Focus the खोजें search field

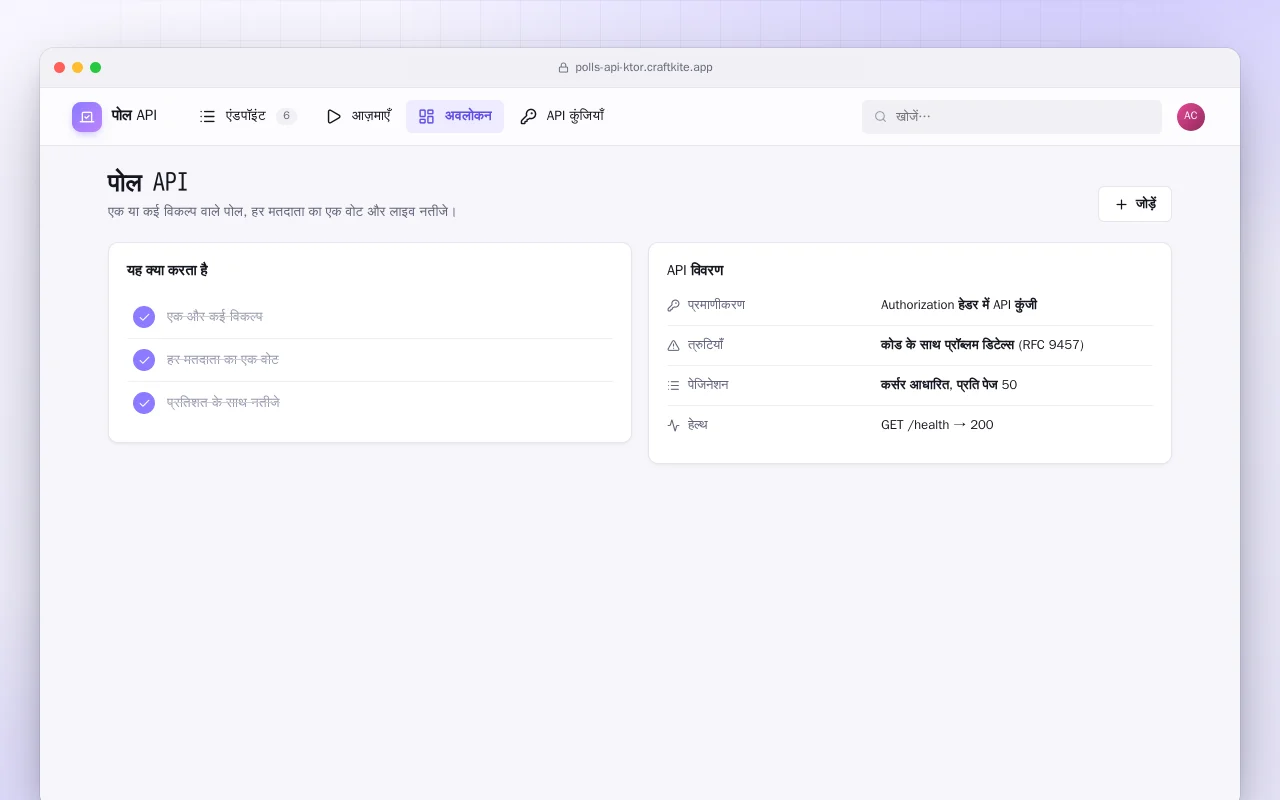point(1012,117)
